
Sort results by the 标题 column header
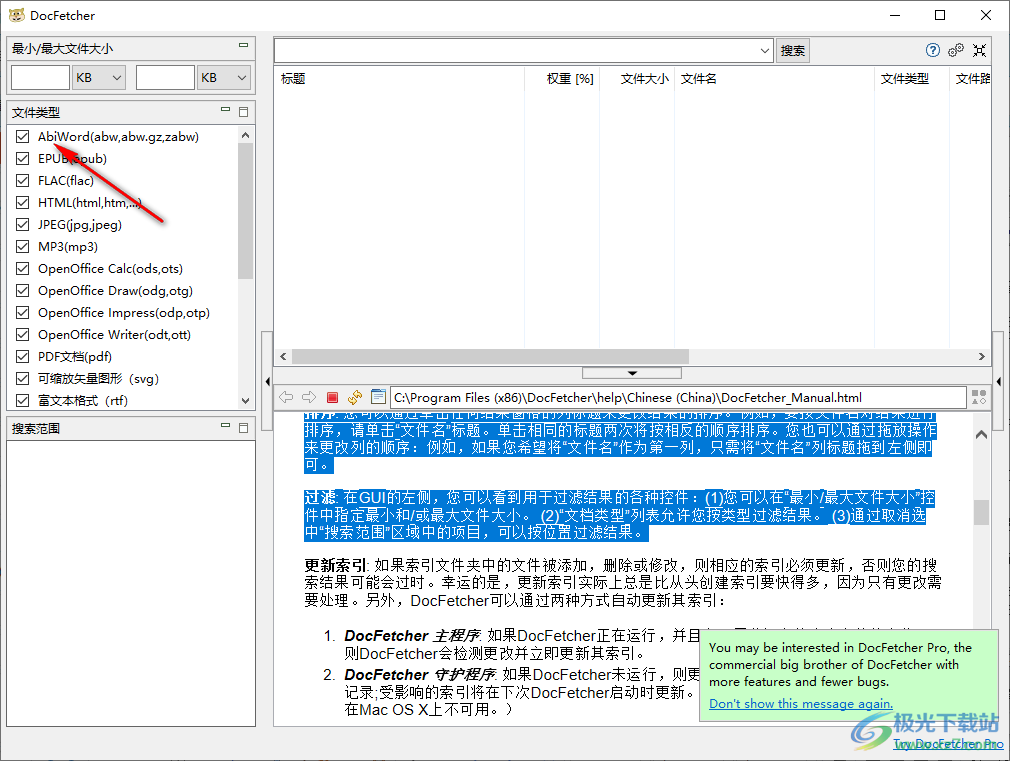tap(399, 79)
